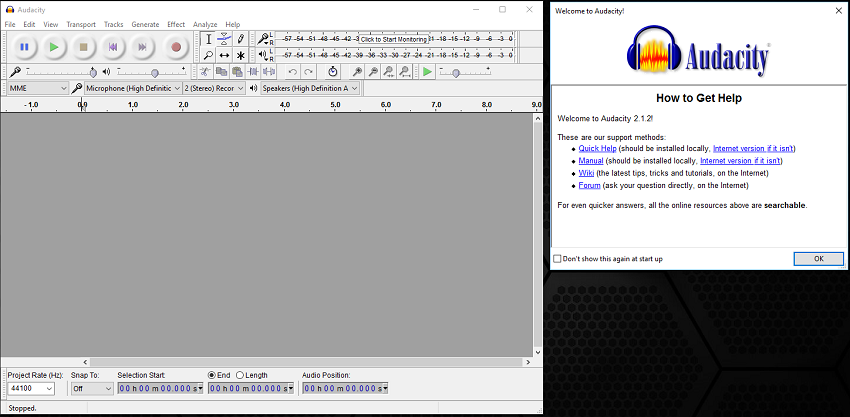Open the Wiki link
Screen dimensions: 850x417
[586, 173]
